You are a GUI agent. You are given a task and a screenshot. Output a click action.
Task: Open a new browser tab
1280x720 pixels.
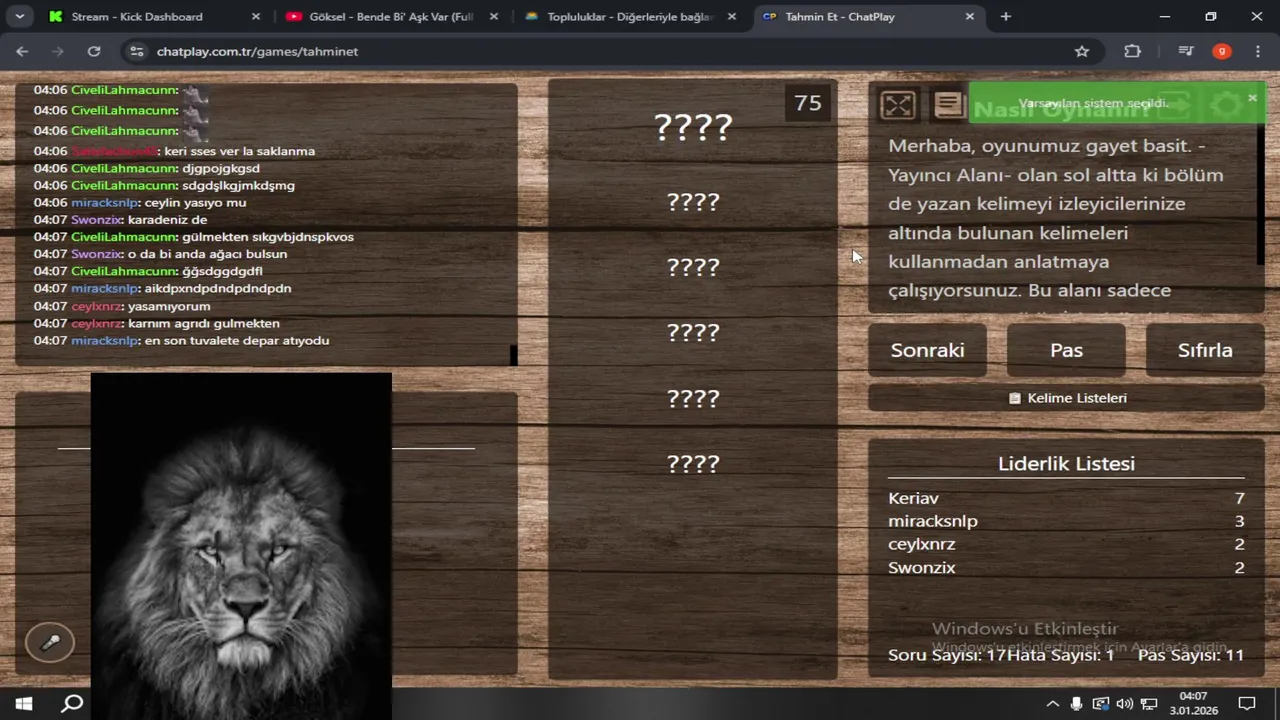click(x=1006, y=16)
